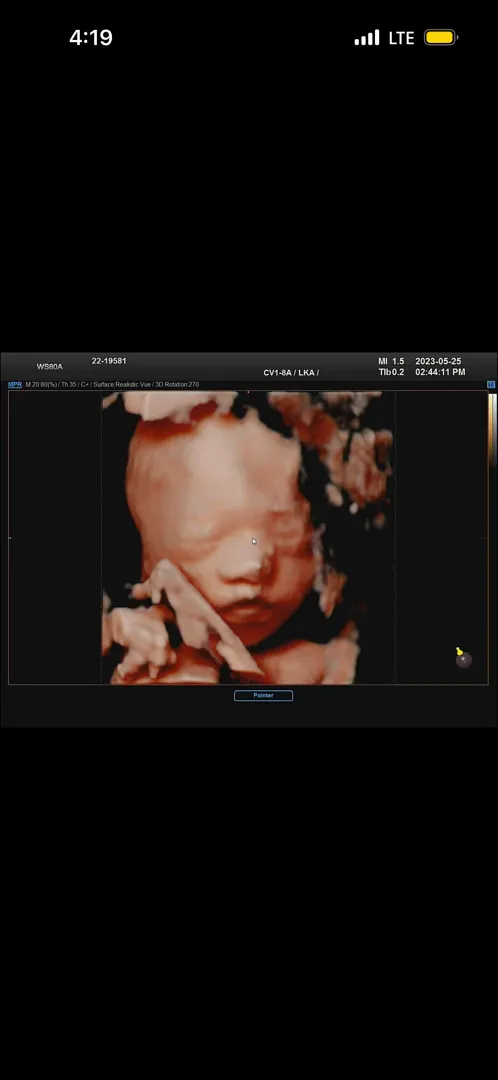This screenshot has height=1080, width=498.
Task: Tap the LTE network indicator
Action: pos(402,38)
